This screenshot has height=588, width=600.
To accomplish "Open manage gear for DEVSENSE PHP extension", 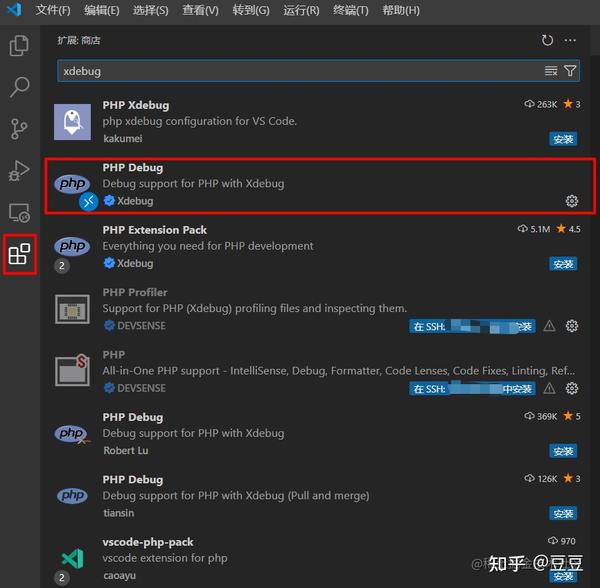I will click(x=572, y=388).
